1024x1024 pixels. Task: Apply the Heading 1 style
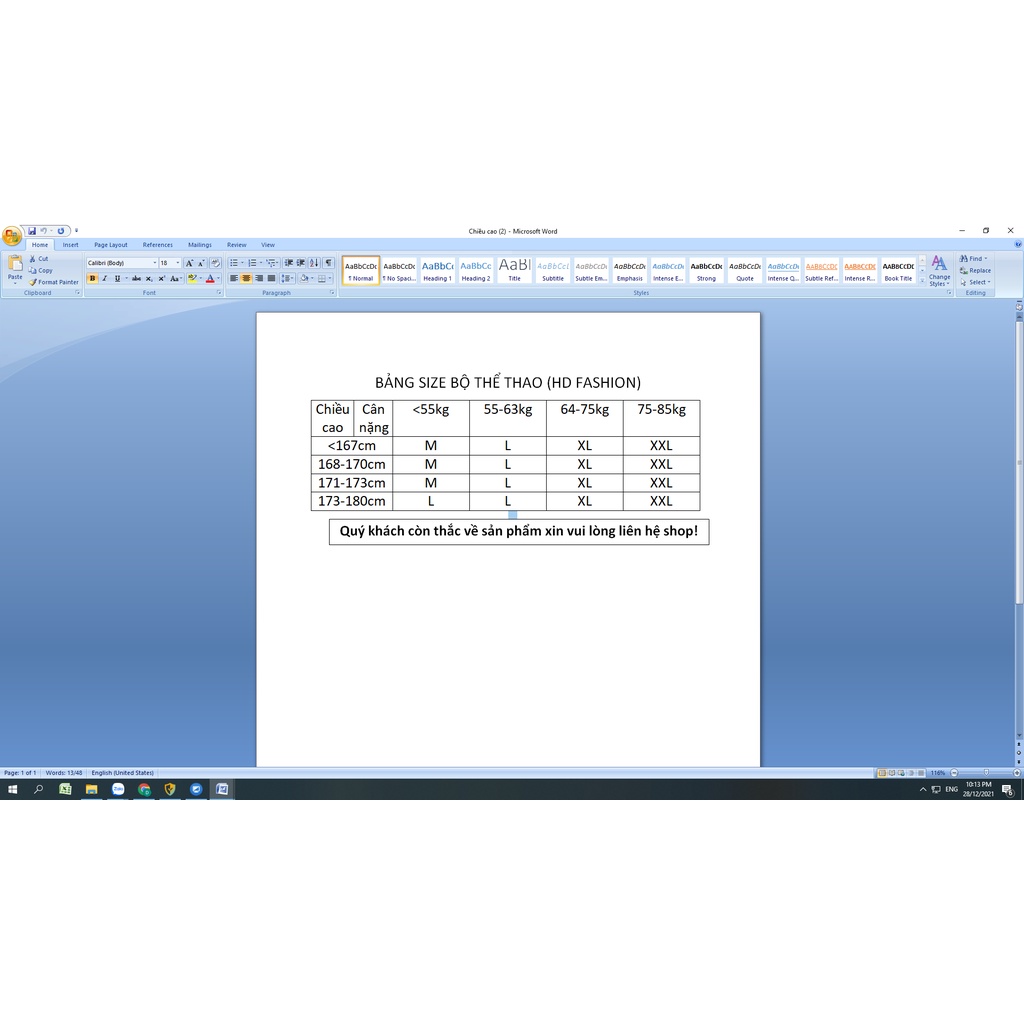pos(437,271)
